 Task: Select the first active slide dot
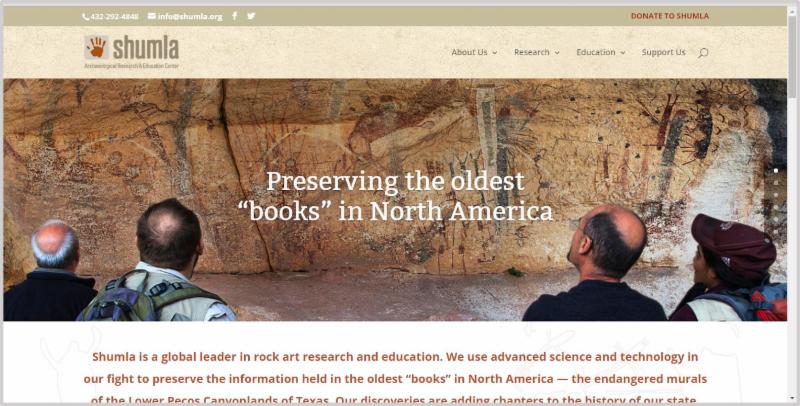776,170
